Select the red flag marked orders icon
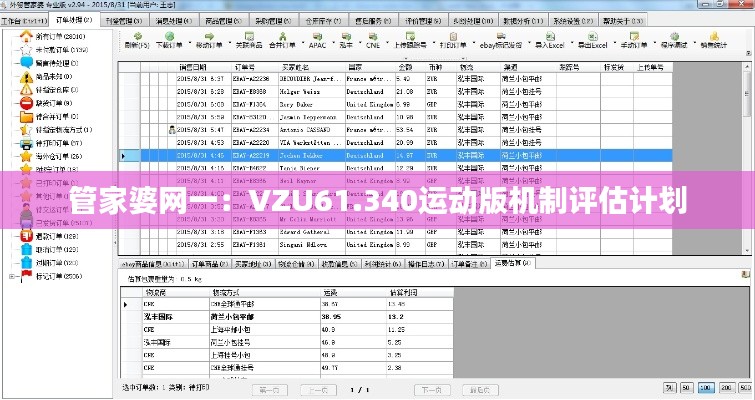Image resolution: width=755 pixels, height=400 pixels. tap(26, 276)
